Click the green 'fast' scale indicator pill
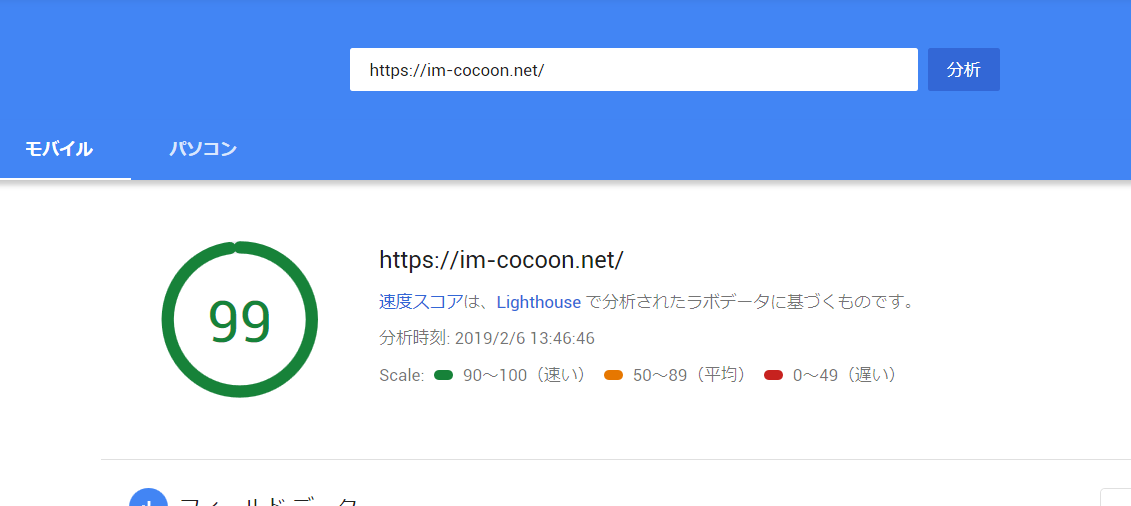The height and width of the screenshot is (506, 1131). 444,375
